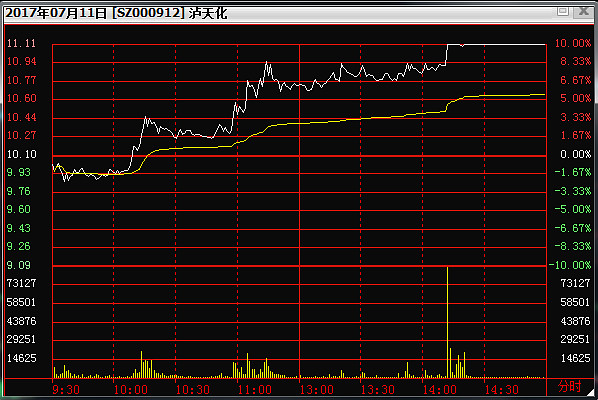Click the tallest yellow volume bar
Screen dimensions: 598x400
click(x=447, y=323)
